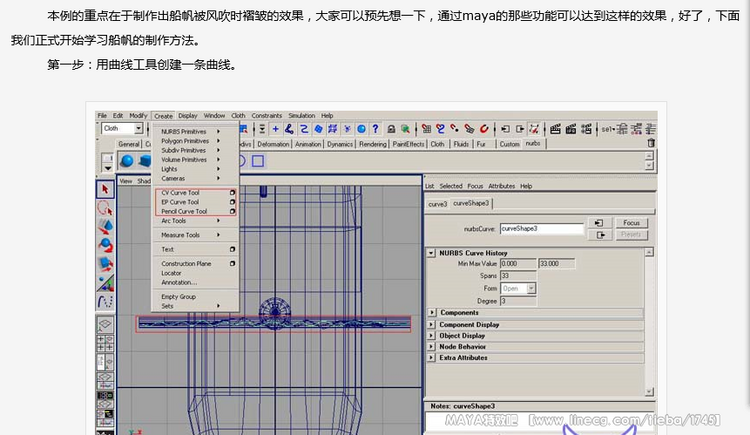Open the CV Curve Tool options box
The height and width of the screenshot is (435, 750).
point(232,193)
